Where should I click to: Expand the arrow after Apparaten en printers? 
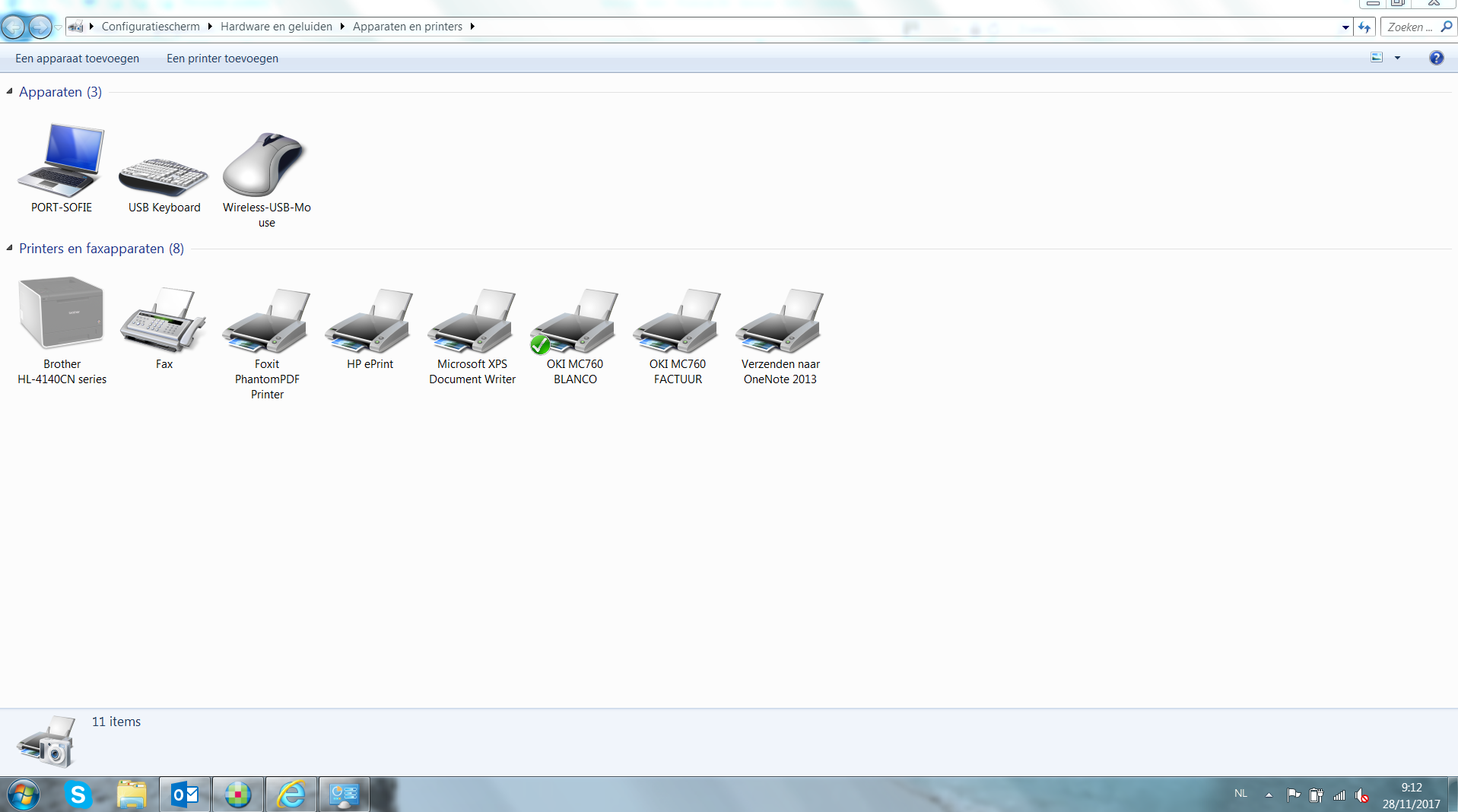tap(472, 27)
